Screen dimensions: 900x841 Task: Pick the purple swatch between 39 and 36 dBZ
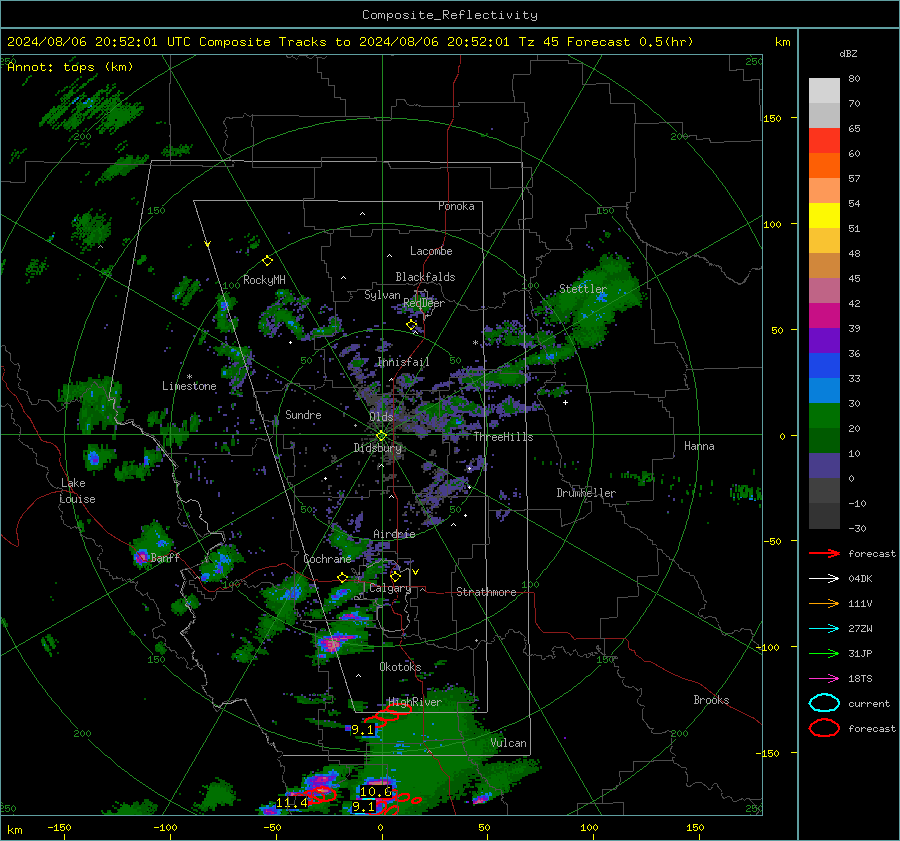point(824,340)
